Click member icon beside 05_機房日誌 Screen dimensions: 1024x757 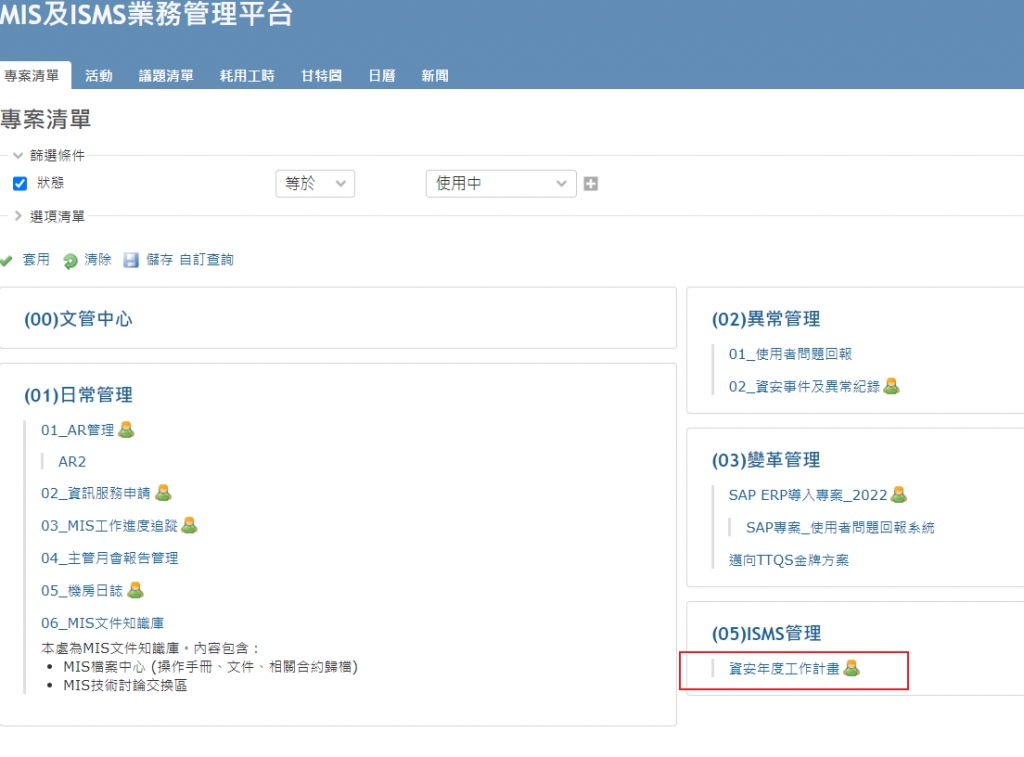[135, 590]
